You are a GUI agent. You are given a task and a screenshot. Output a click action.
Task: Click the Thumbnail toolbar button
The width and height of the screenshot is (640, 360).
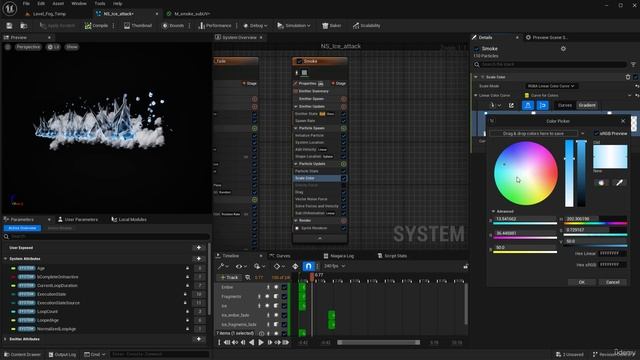(138, 26)
